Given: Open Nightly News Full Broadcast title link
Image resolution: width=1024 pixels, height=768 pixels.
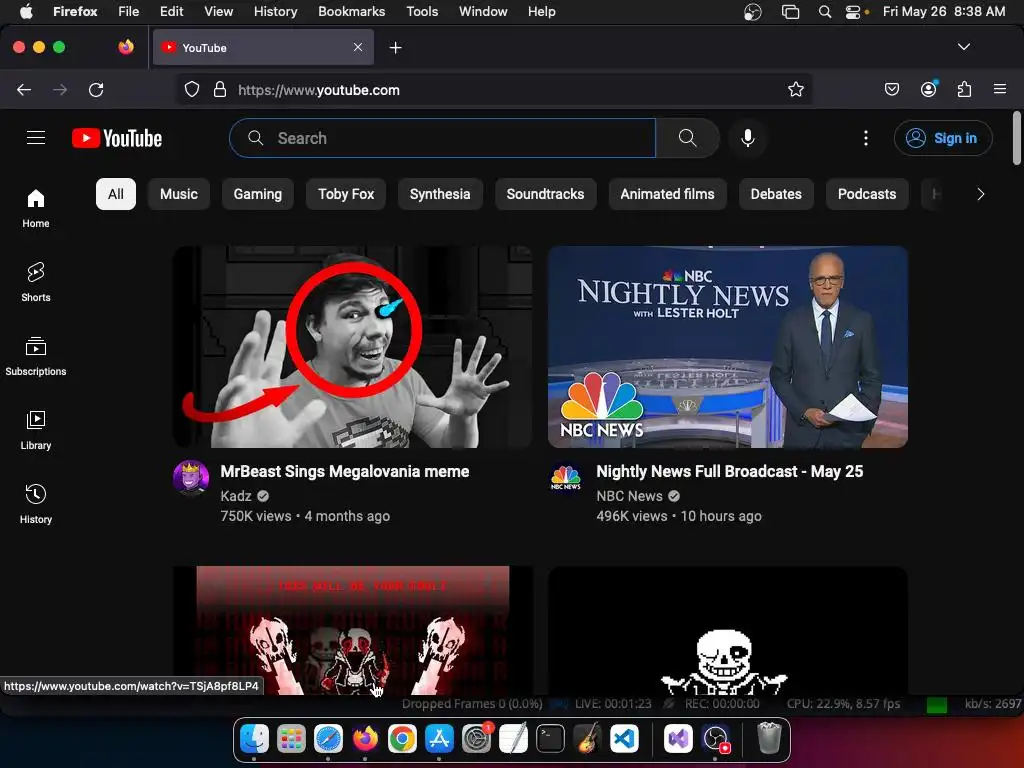Looking at the screenshot, I should pyautogui.click(x=729, y=472).
